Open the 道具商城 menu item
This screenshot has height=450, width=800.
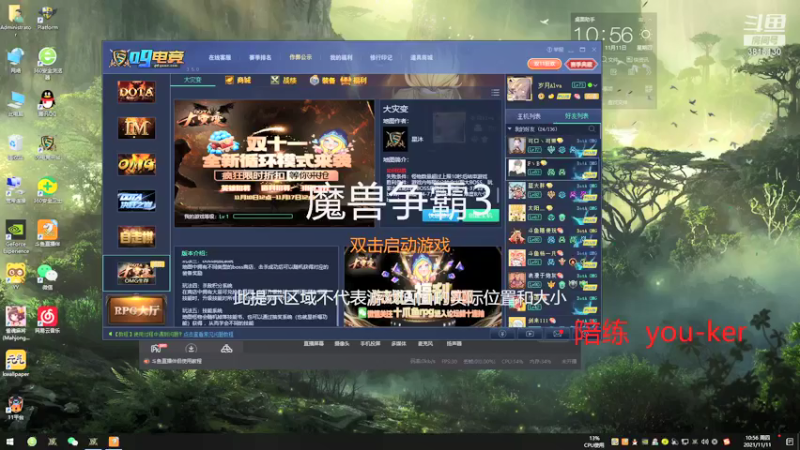pos(421,58)
